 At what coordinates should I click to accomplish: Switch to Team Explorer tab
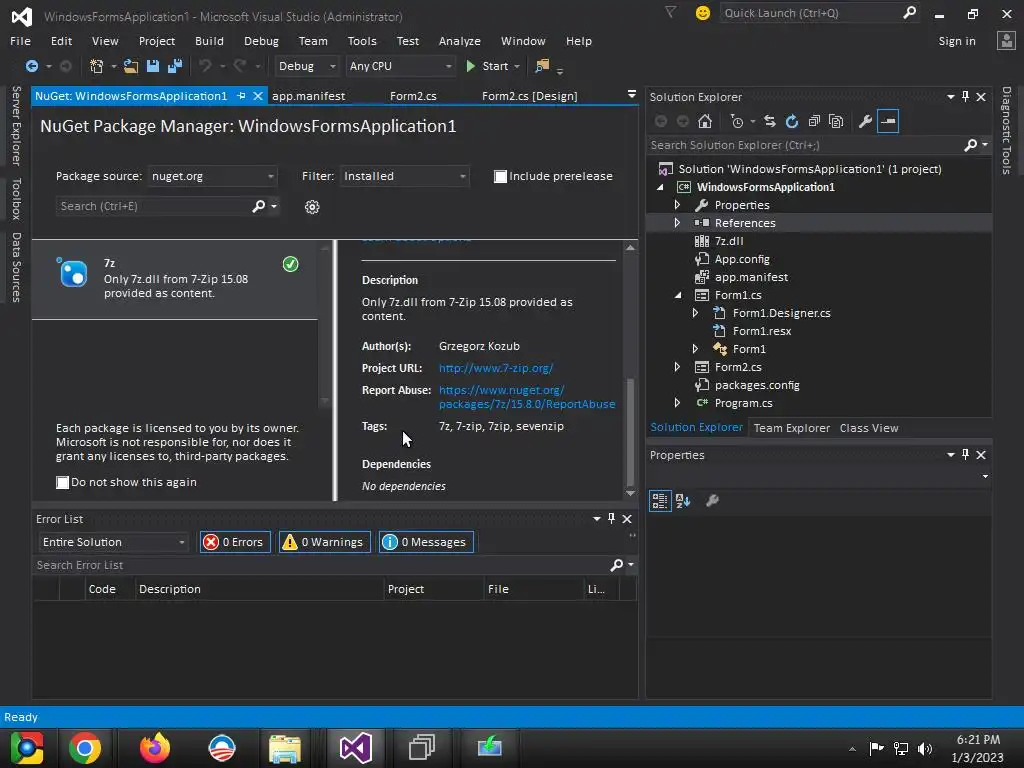coord(792,428)
